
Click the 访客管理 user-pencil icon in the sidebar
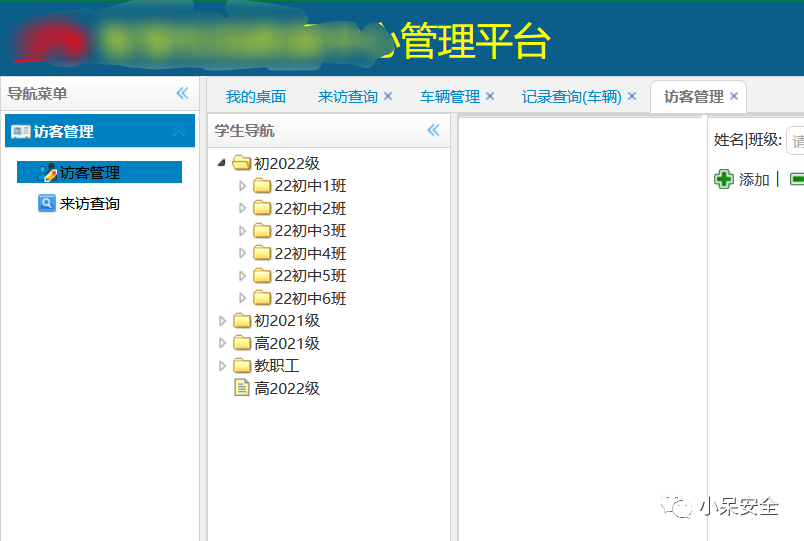(47, 172)
